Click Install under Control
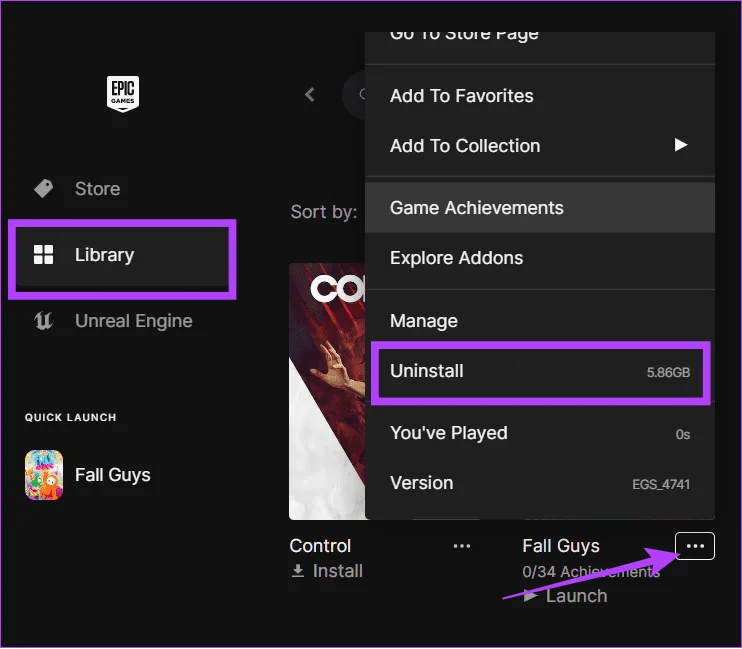The width and height of the screenshot is (742, 649). click(x=337, y=571)
